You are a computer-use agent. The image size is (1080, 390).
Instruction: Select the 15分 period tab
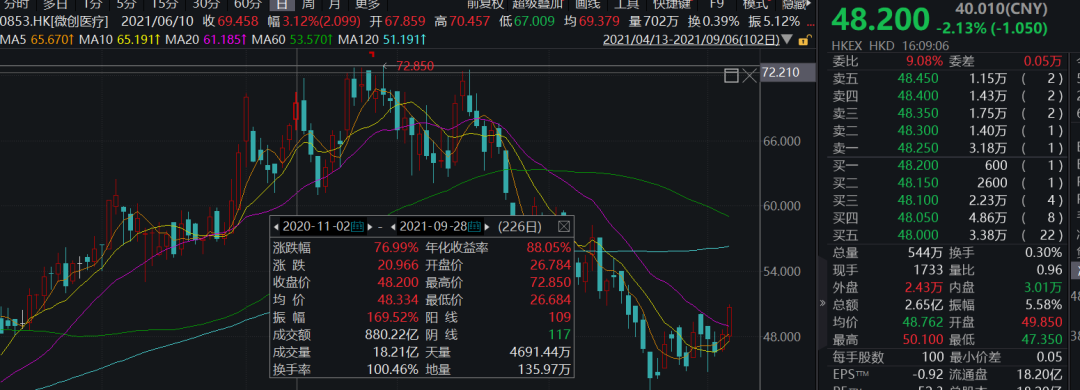[165, 4]
